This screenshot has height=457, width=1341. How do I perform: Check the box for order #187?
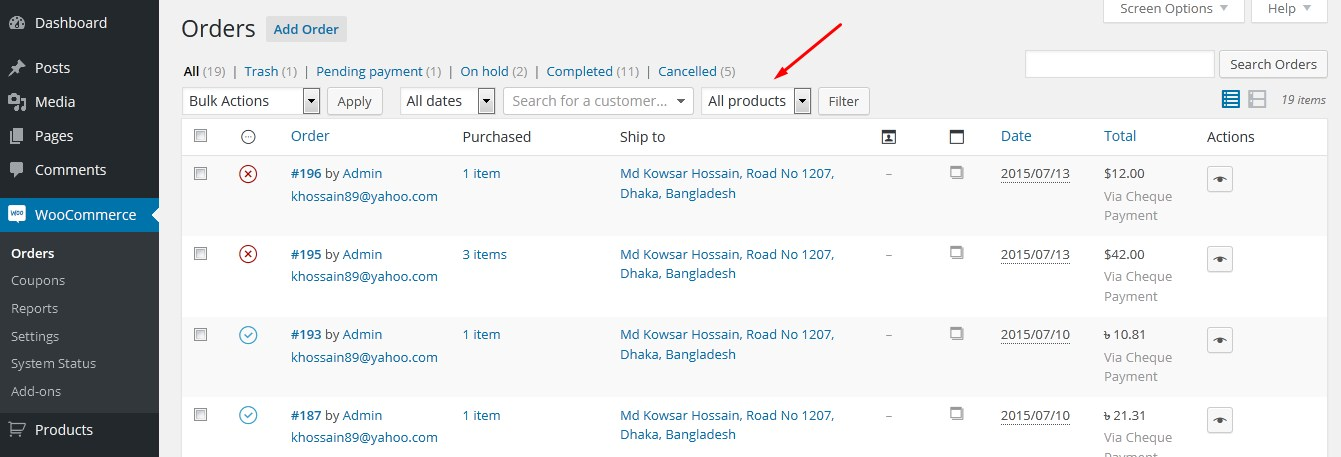click(x=200, y=414)
